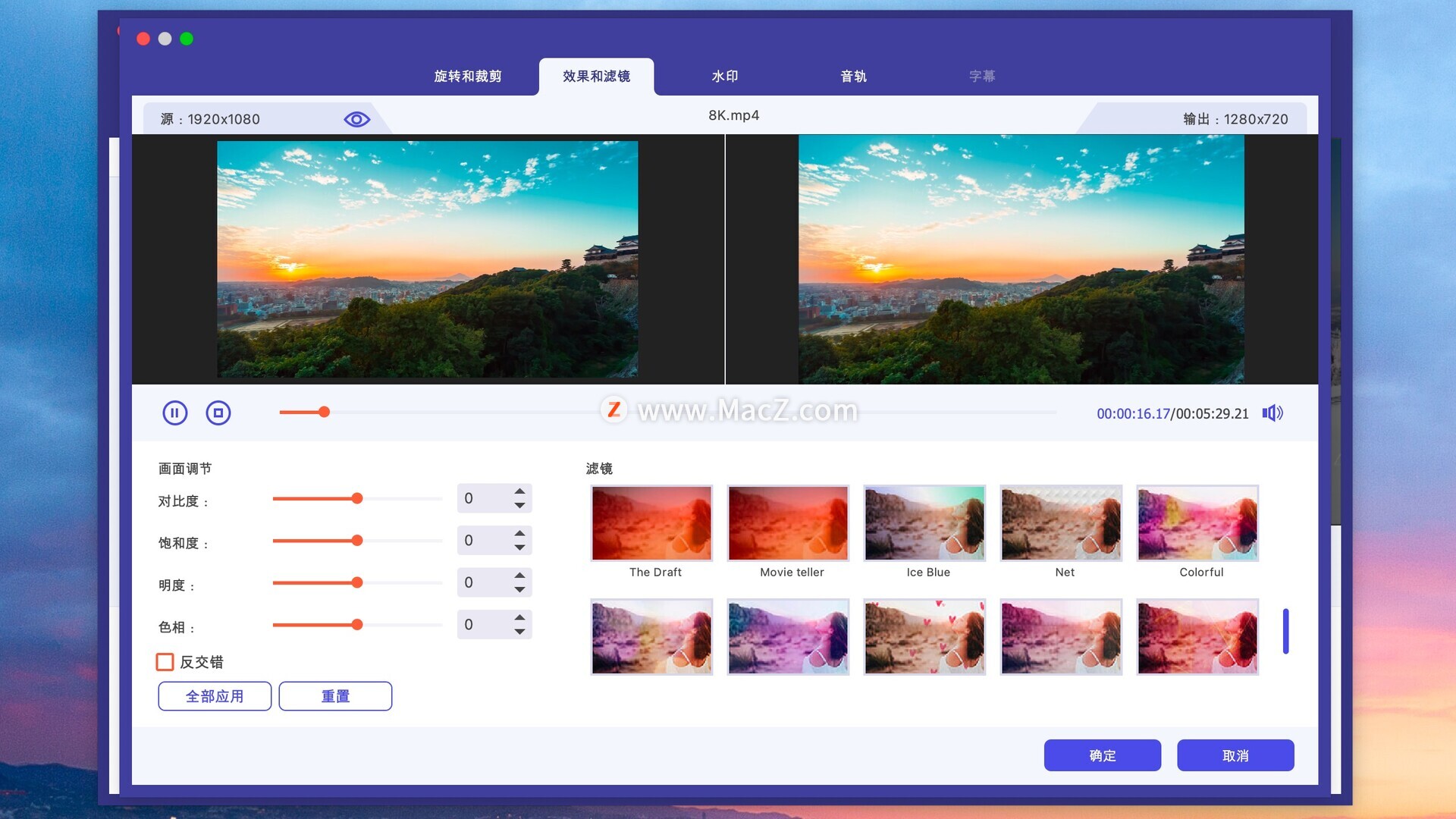Confirm with the 确定 button
The width and height of the screenshot is (1456, 819).
click(x=1103, y=755)
